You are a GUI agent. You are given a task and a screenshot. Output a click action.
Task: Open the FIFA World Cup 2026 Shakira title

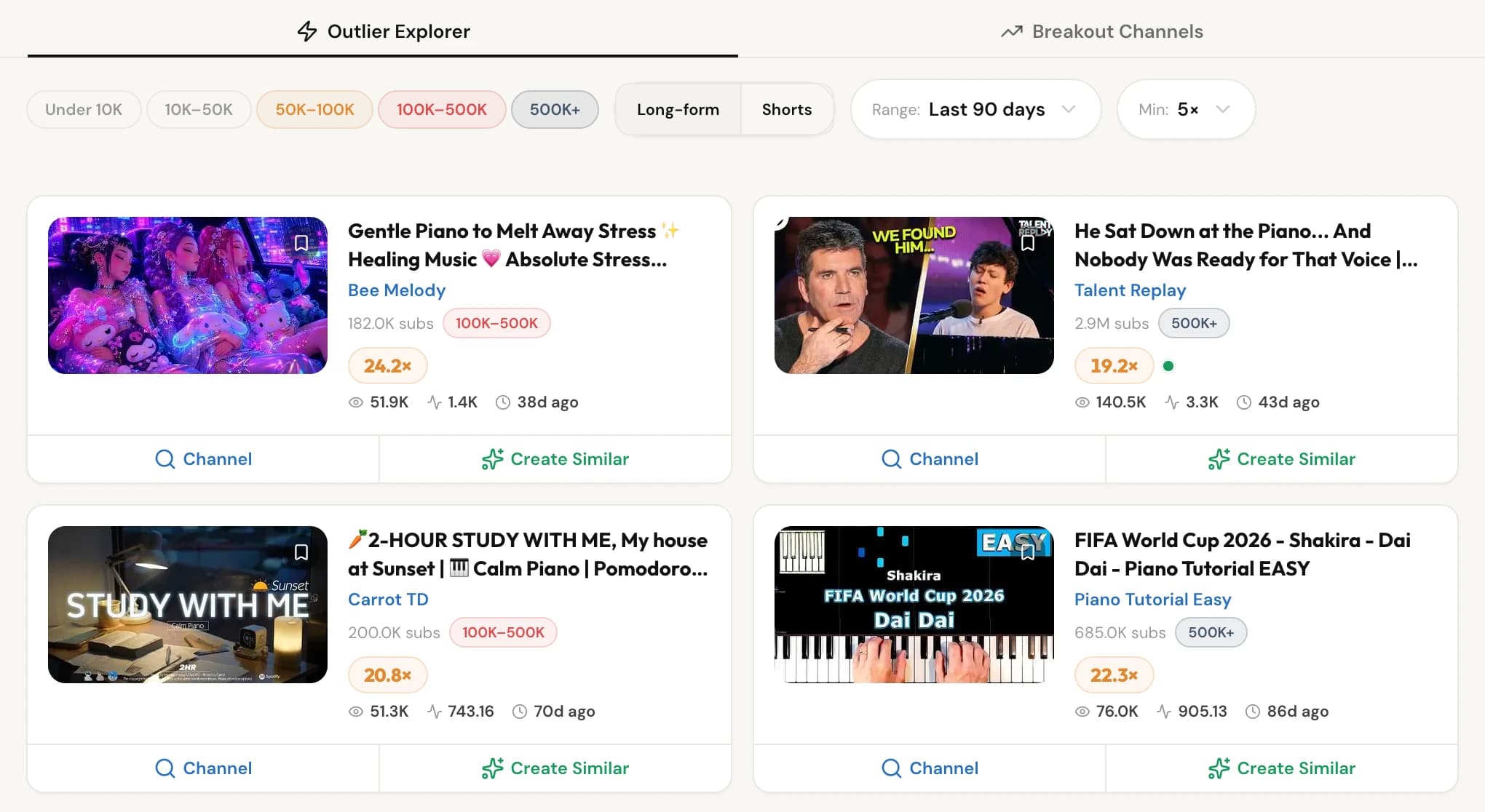click(1242, 554)
